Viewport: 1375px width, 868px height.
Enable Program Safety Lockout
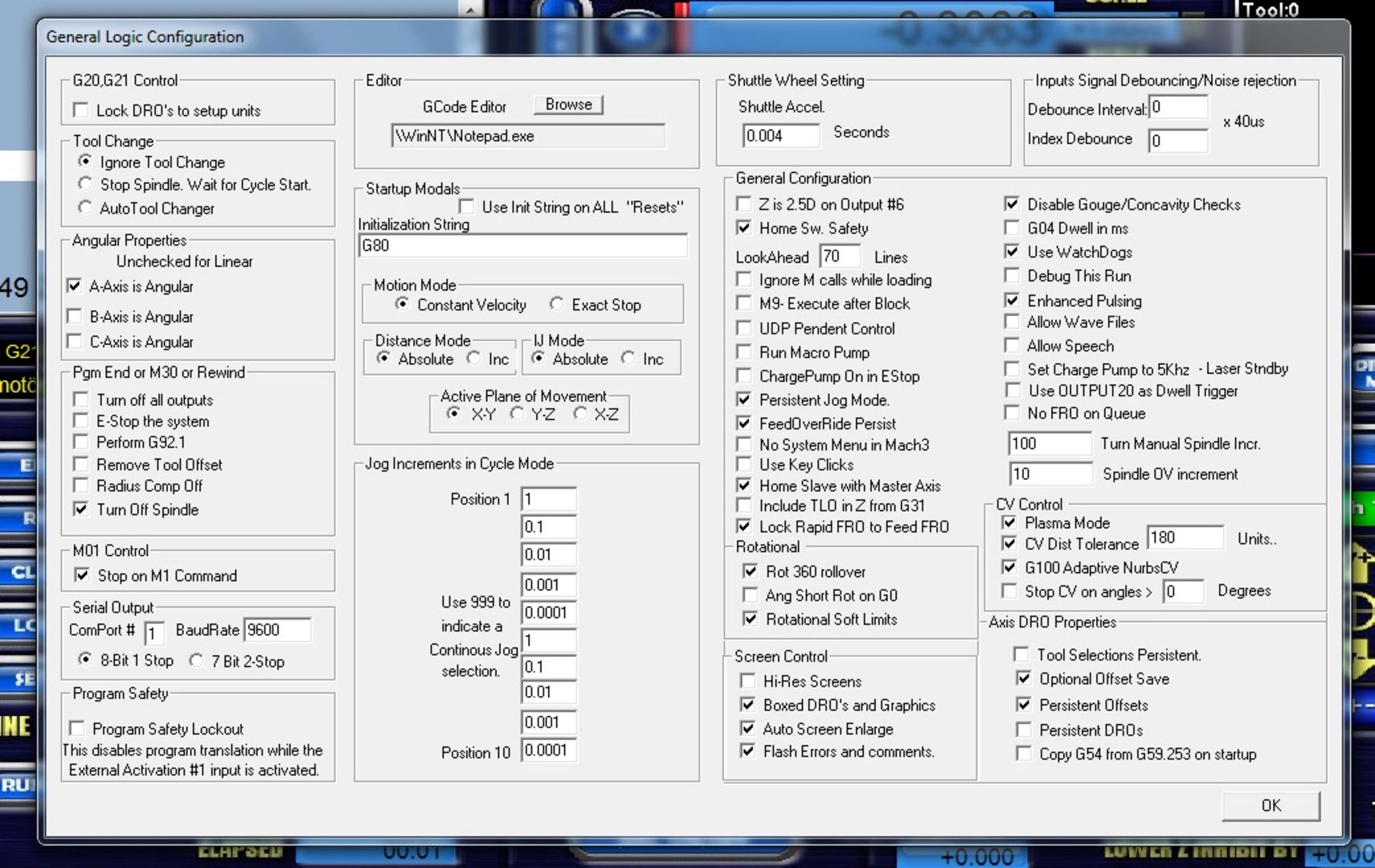point(77,728)
